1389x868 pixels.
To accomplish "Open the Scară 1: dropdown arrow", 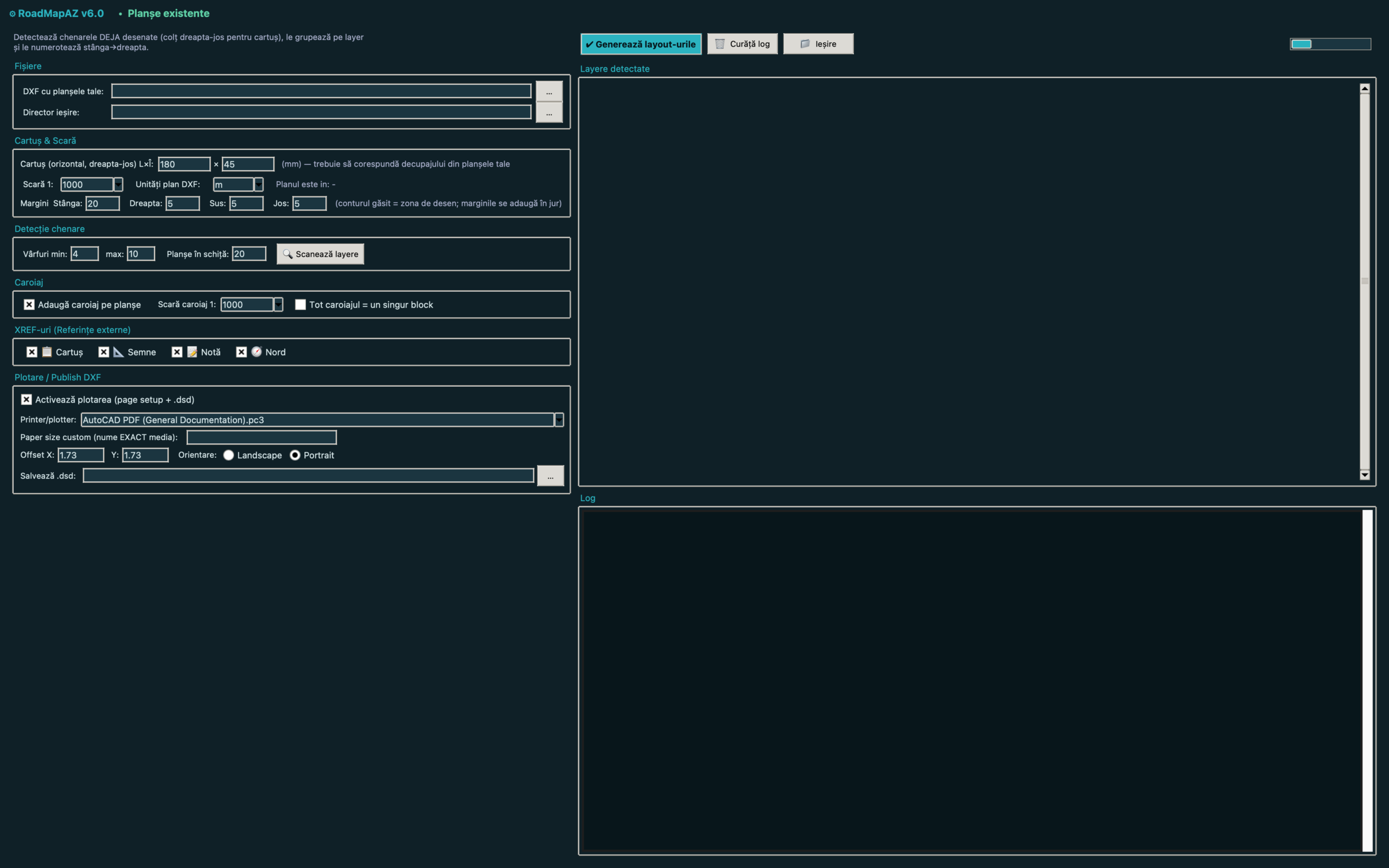I will point(118,184).
